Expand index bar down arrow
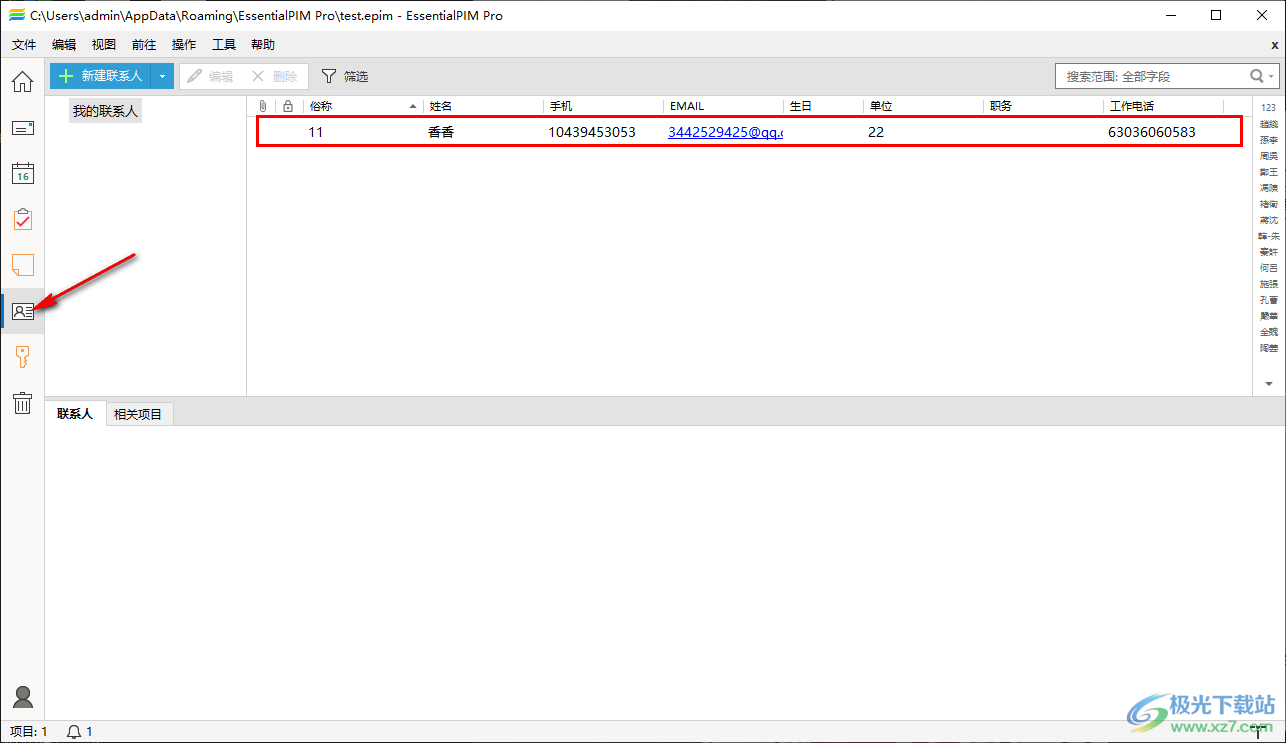Viewport: 1286px width, 743px height. [x=1268, y=384]
